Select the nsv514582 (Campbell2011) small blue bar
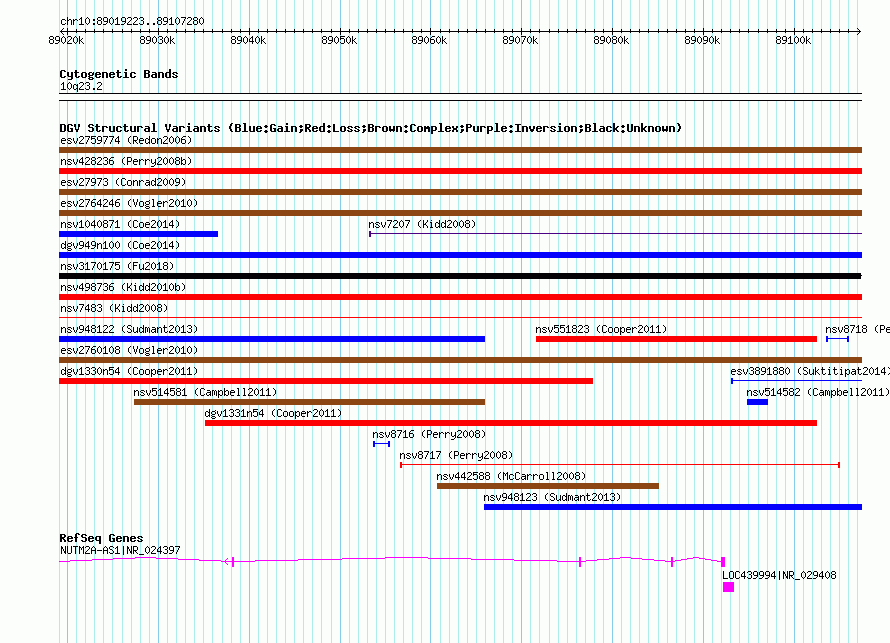 pos(757,402)
